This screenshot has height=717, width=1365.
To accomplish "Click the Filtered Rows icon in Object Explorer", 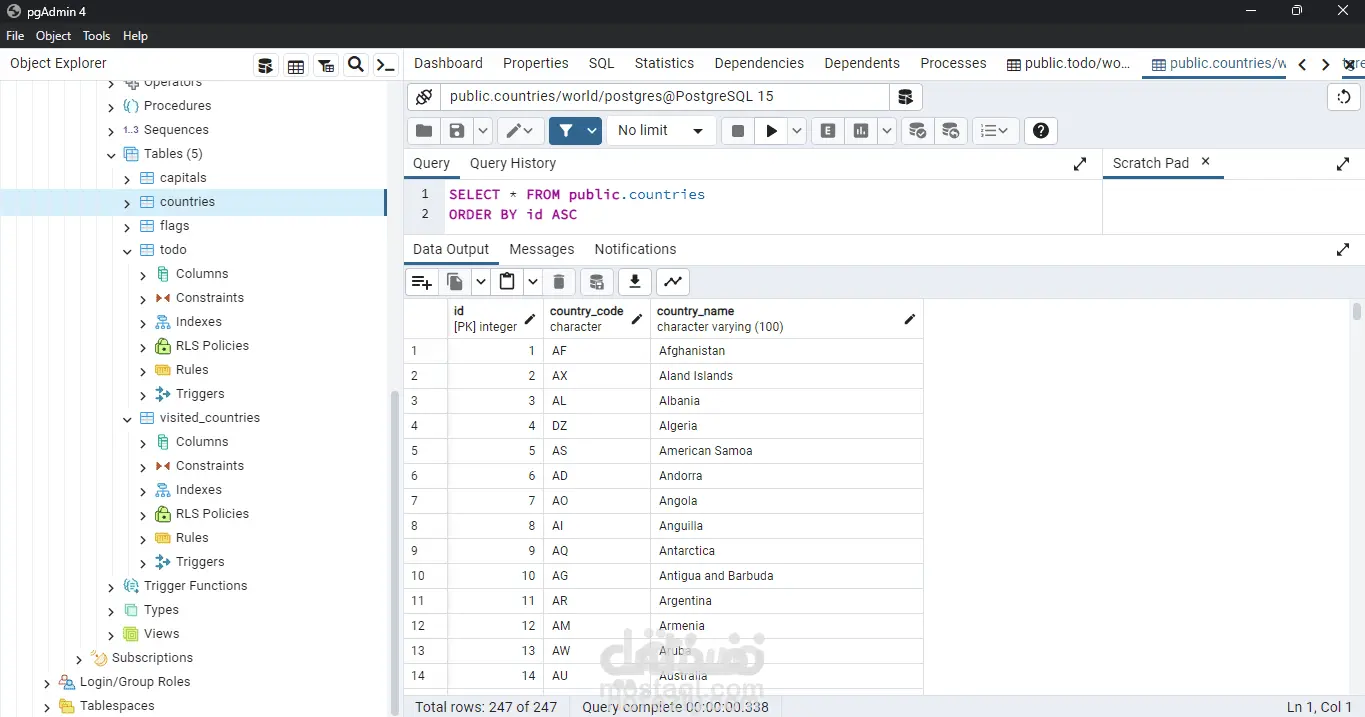I will 326,66.
